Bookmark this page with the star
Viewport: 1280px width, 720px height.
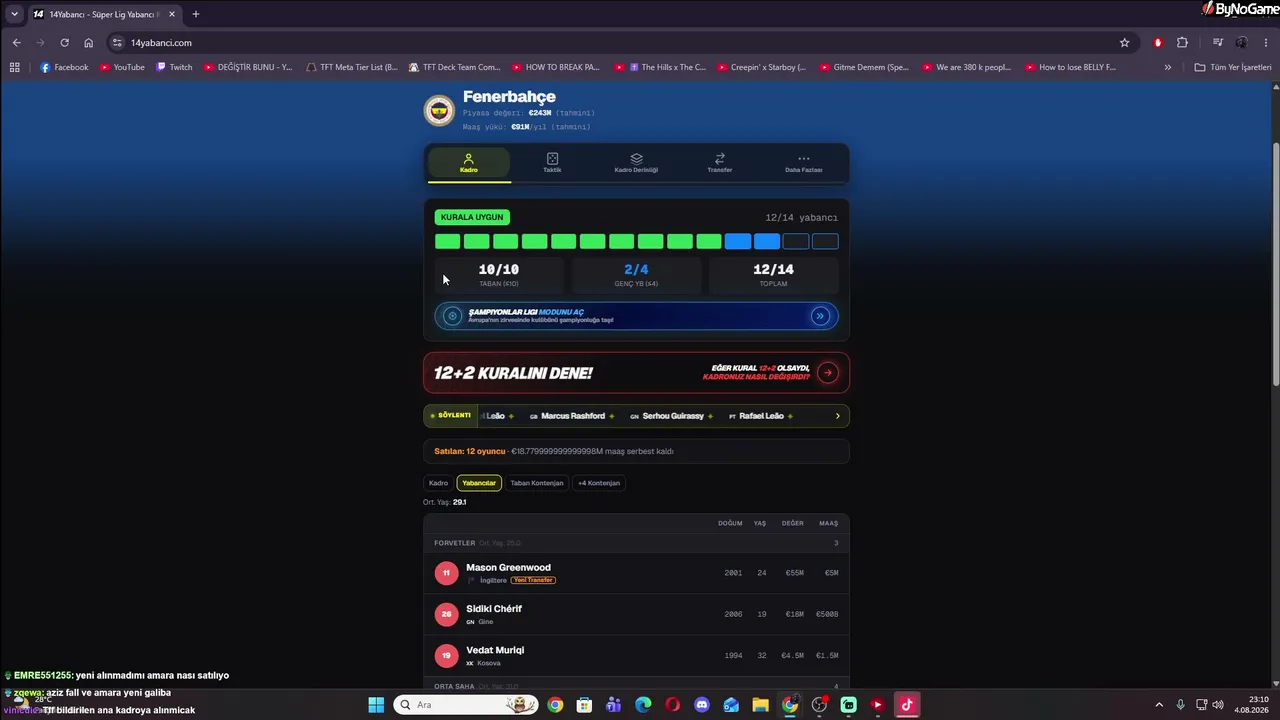point(1124,43)
